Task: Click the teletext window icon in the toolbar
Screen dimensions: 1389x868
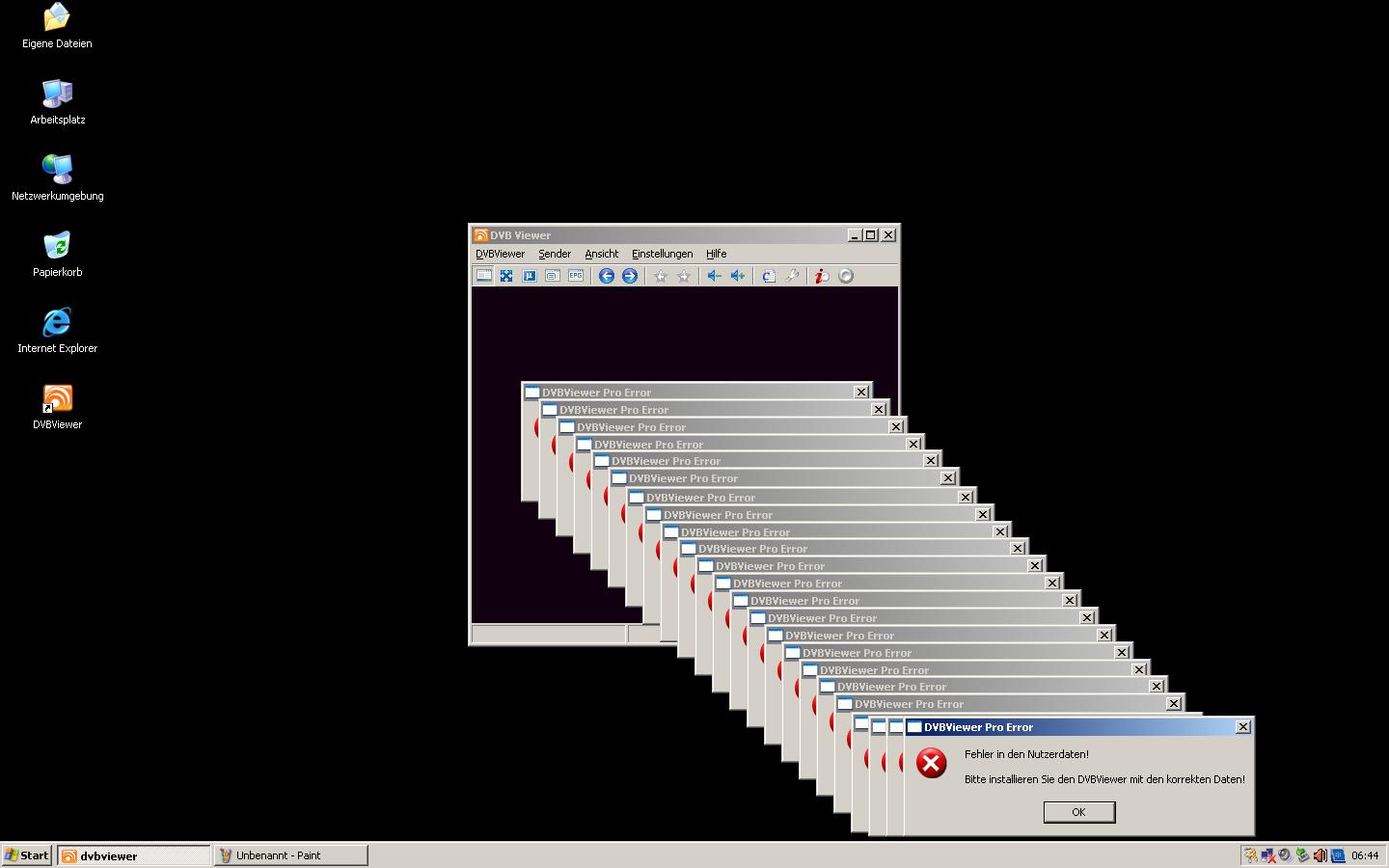Action: click(x=553, y=276)
